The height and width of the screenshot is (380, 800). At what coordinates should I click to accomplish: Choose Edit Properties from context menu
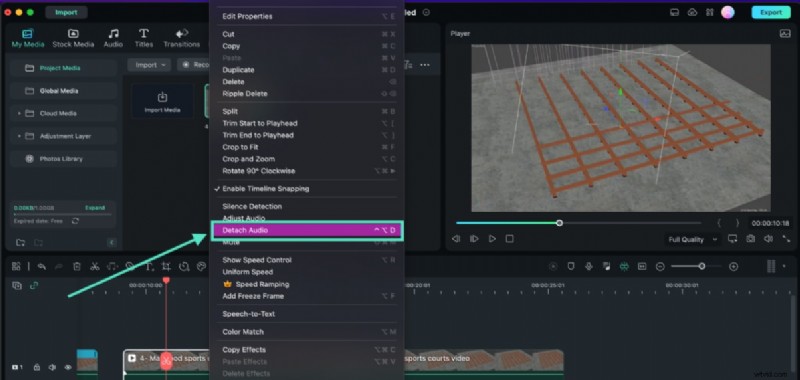307,16
